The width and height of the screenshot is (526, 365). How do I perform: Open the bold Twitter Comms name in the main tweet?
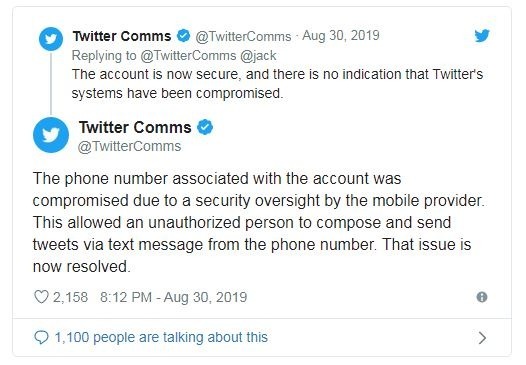pos(135,127)
